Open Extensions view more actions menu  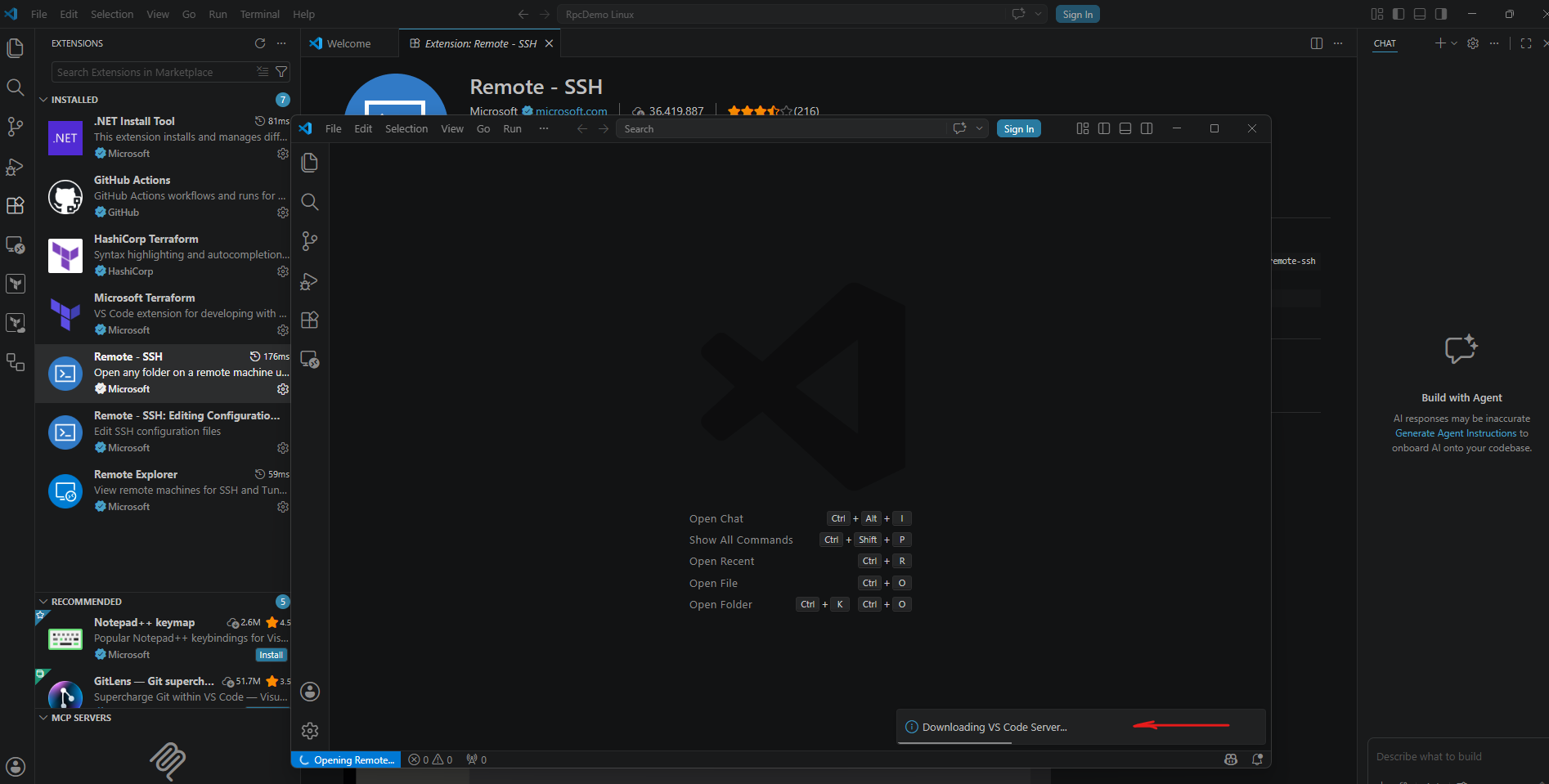coord(281,43)
